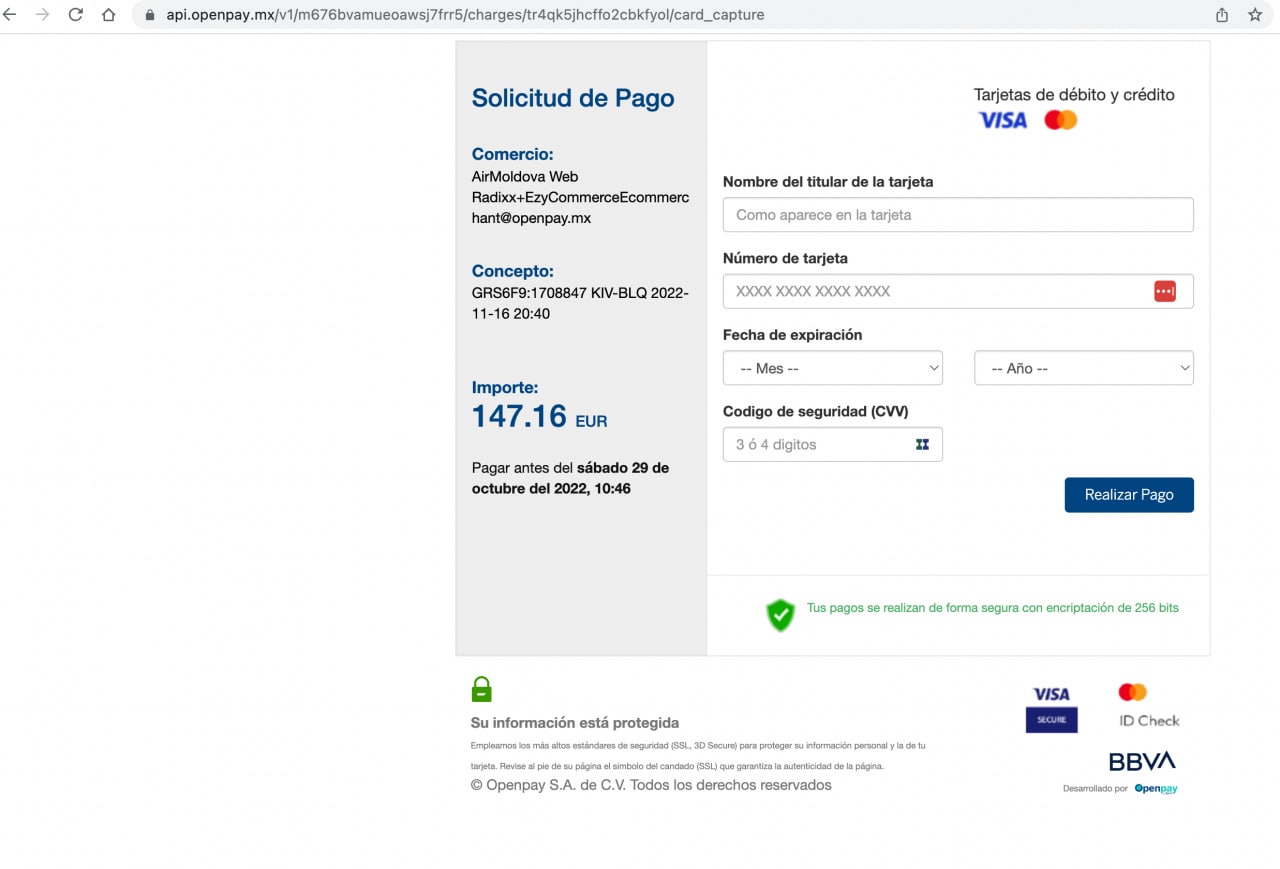Click the padlock icon in the address bar
This screenshot has width=1280, height=869.
[x=150, y=16]
